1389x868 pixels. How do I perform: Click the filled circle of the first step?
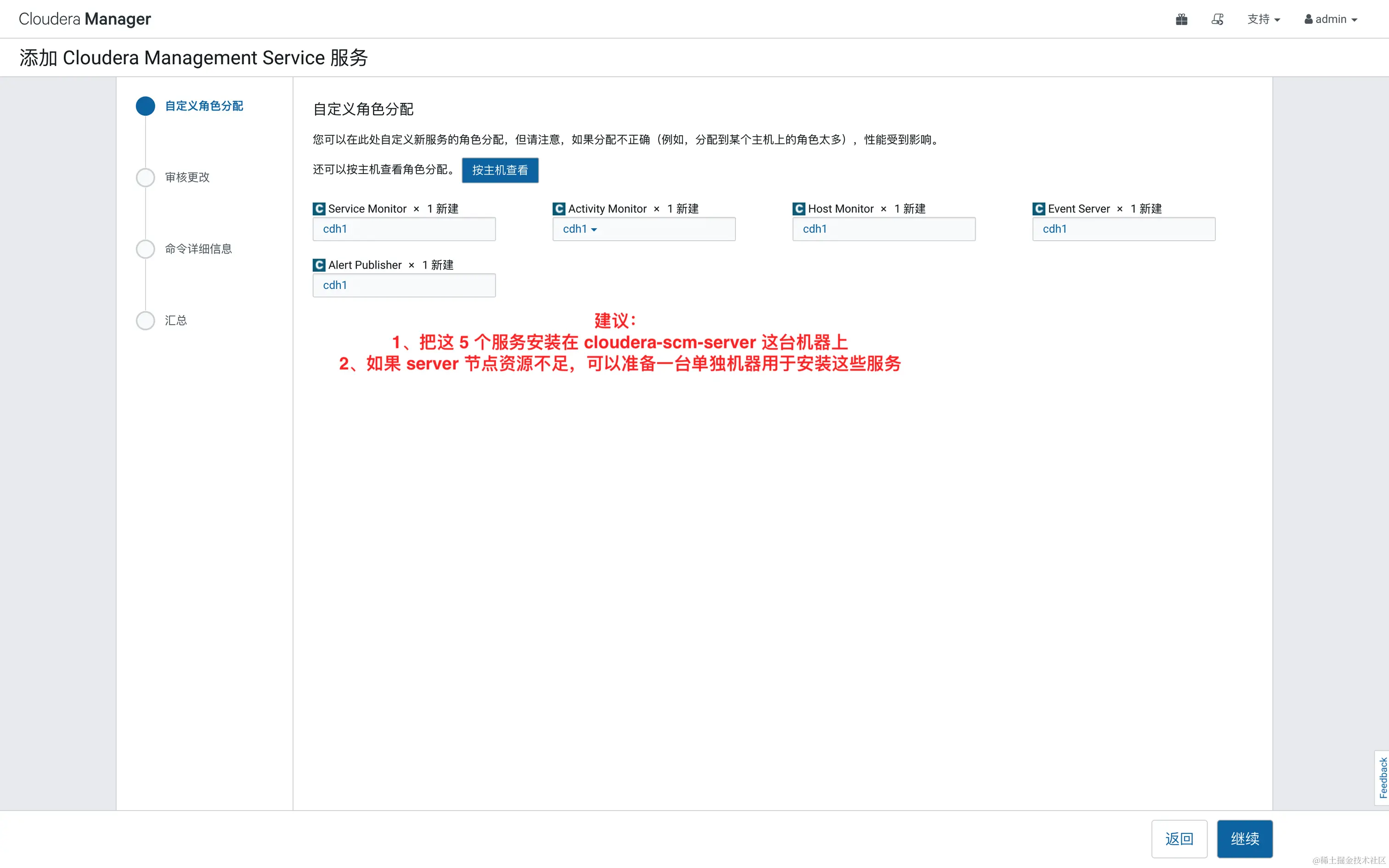click(145, 106)
